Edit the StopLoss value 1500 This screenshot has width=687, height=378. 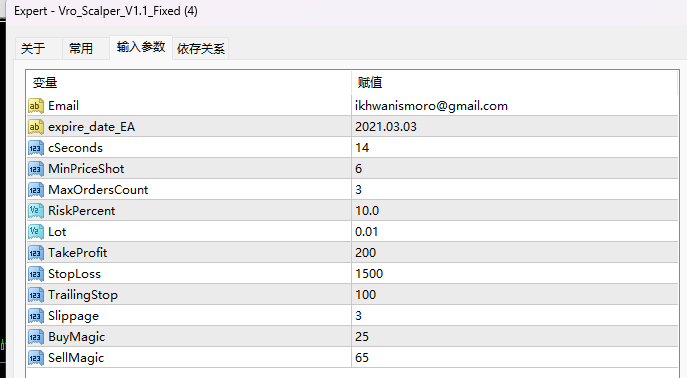[514, 274]
